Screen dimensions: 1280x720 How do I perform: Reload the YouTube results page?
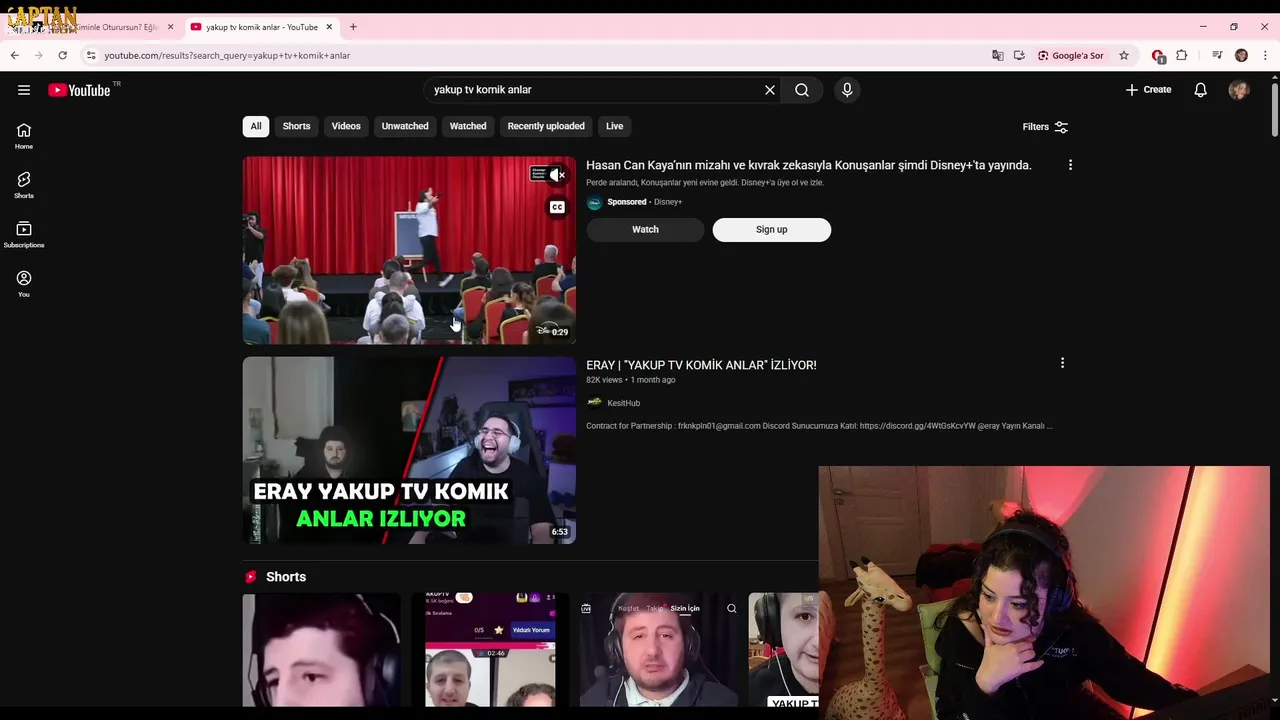click(63, 55)
